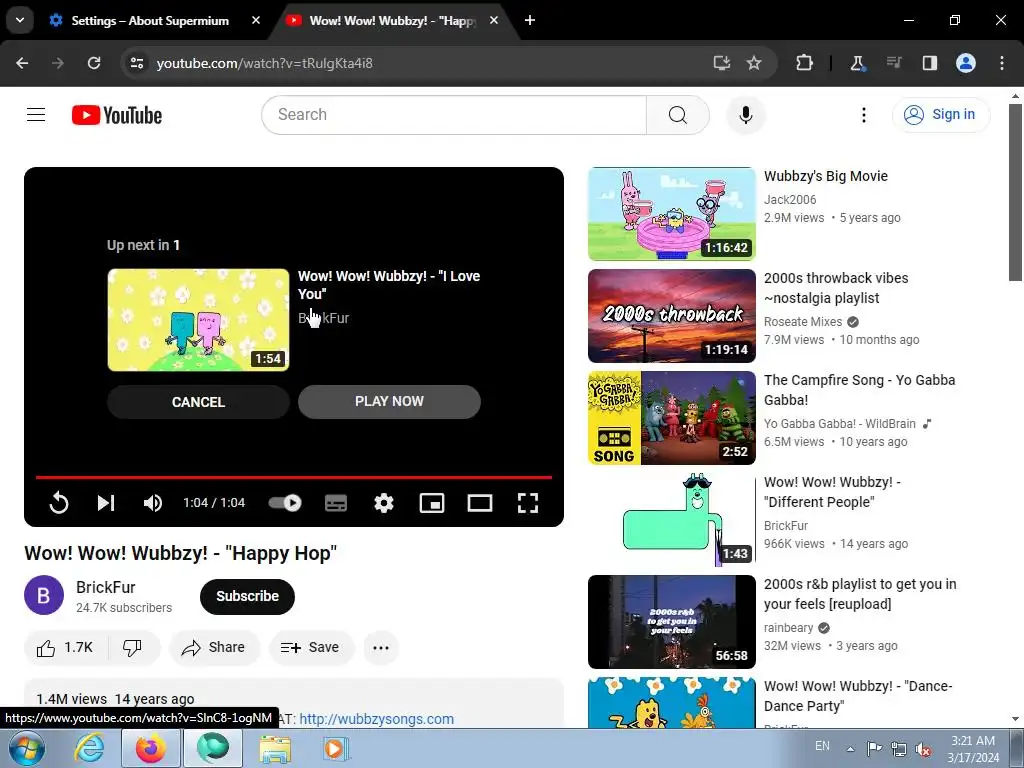This screenshot has height=768, width=1024.
Task: Open the wubbzysongs.com link in the description
Action: [376, 719]
